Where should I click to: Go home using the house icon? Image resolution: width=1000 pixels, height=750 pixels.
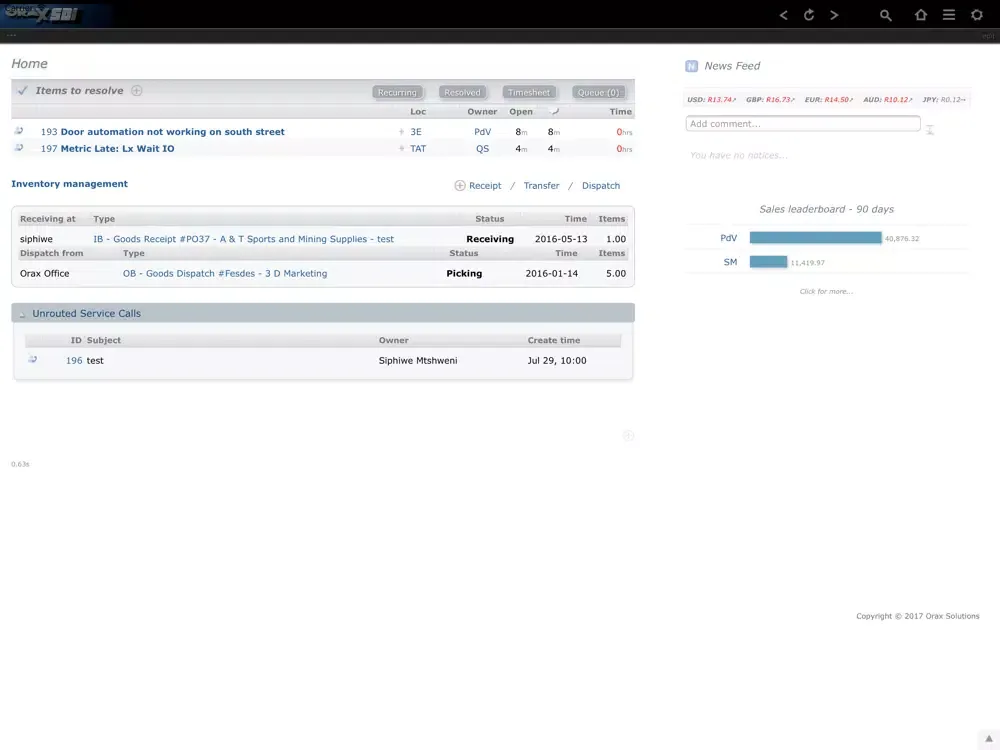[921, 15]
